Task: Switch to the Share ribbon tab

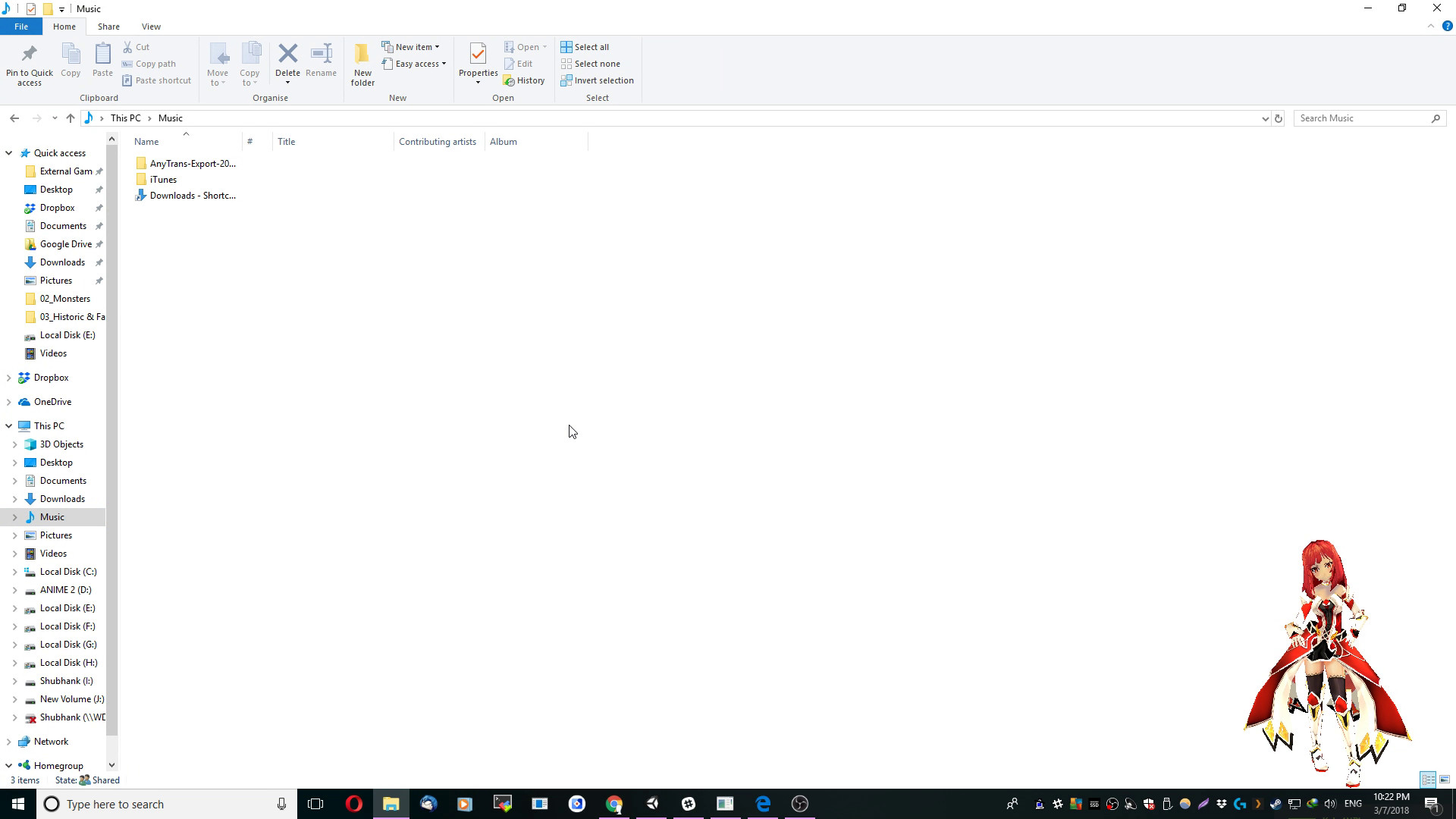Action: 108,26
